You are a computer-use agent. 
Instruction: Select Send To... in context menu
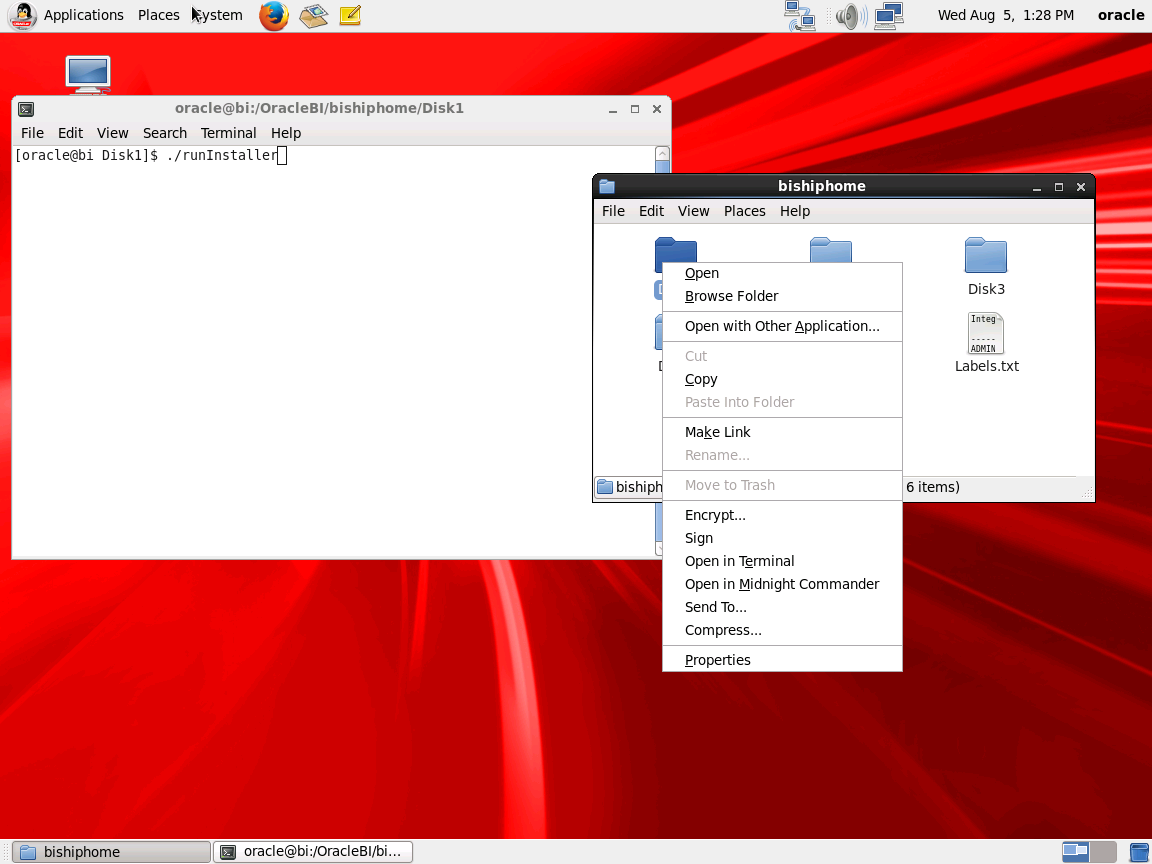pyautogui.click(x=782, y=607)
